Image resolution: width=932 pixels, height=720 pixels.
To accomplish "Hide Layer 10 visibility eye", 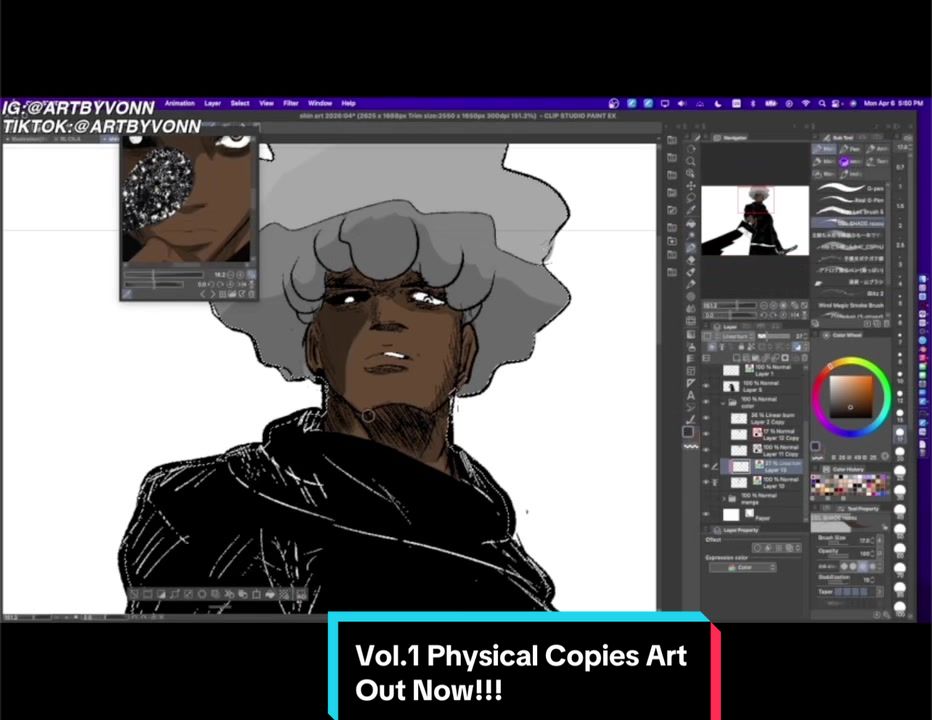I will click(x=707, y=482).
